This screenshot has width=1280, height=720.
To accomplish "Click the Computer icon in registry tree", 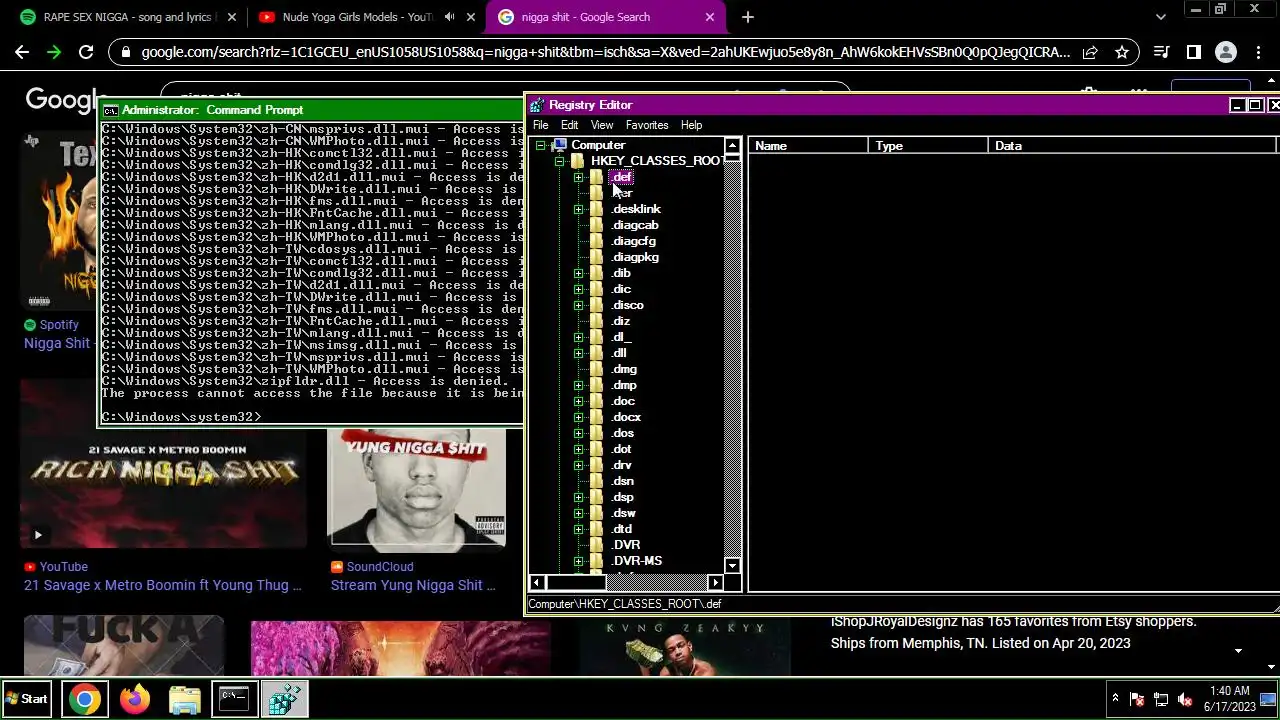I will coord(559,145).
